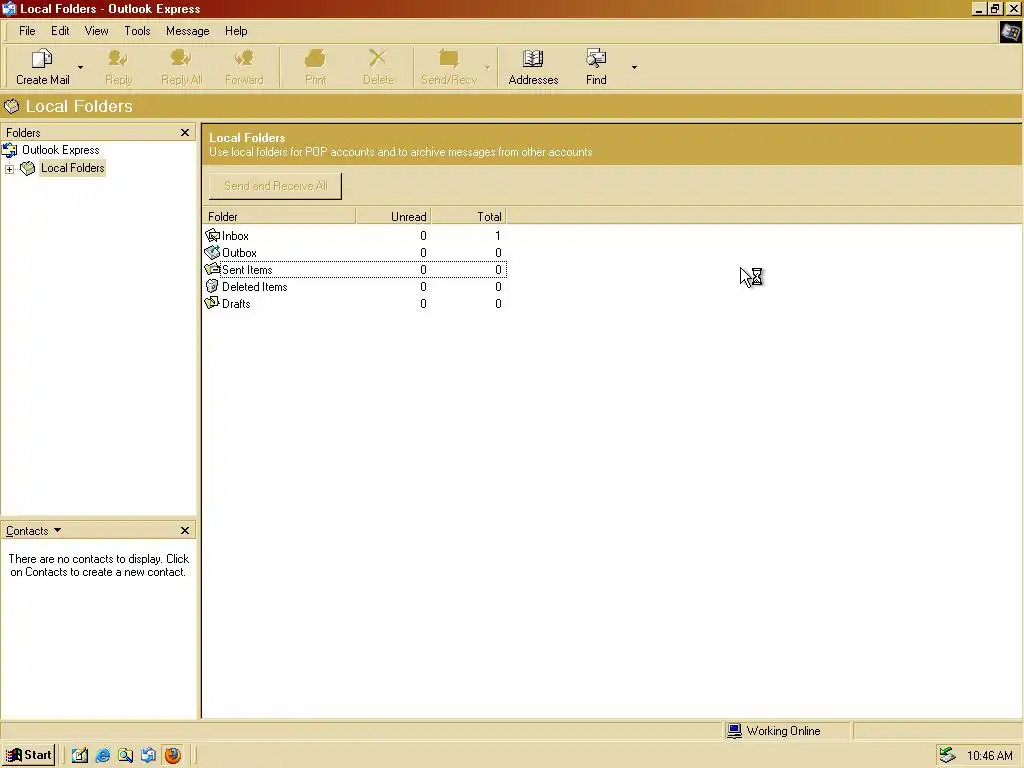Open the Help menu

(x=236, y=31)
